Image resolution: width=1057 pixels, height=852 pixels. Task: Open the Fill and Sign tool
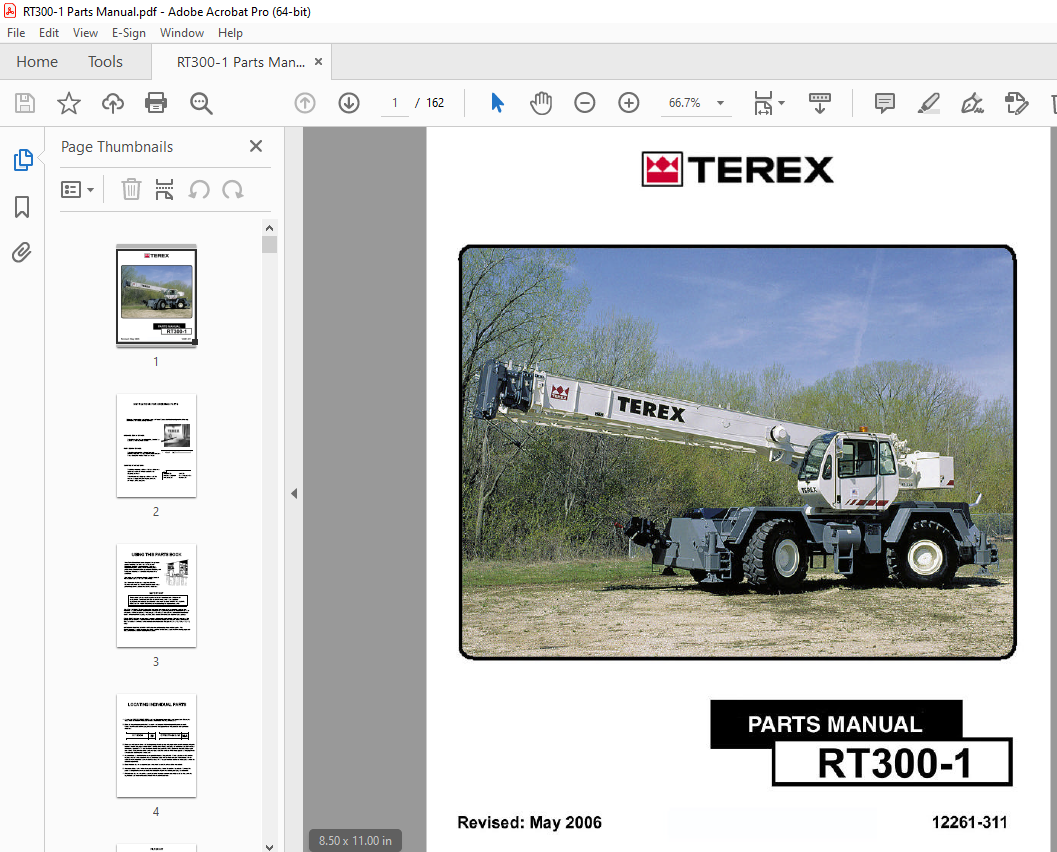tap(972, 103)
